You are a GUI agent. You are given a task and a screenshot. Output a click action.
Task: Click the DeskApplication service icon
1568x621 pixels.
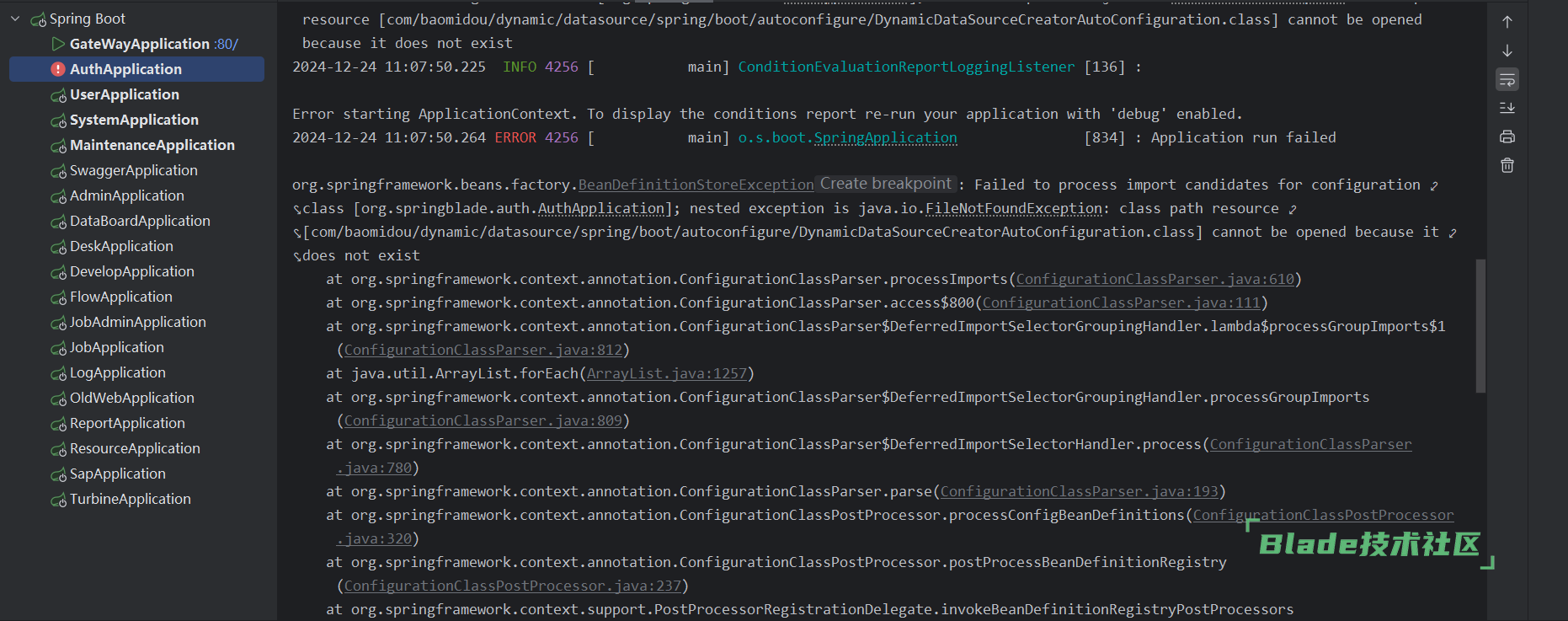(x=58, y=247)
